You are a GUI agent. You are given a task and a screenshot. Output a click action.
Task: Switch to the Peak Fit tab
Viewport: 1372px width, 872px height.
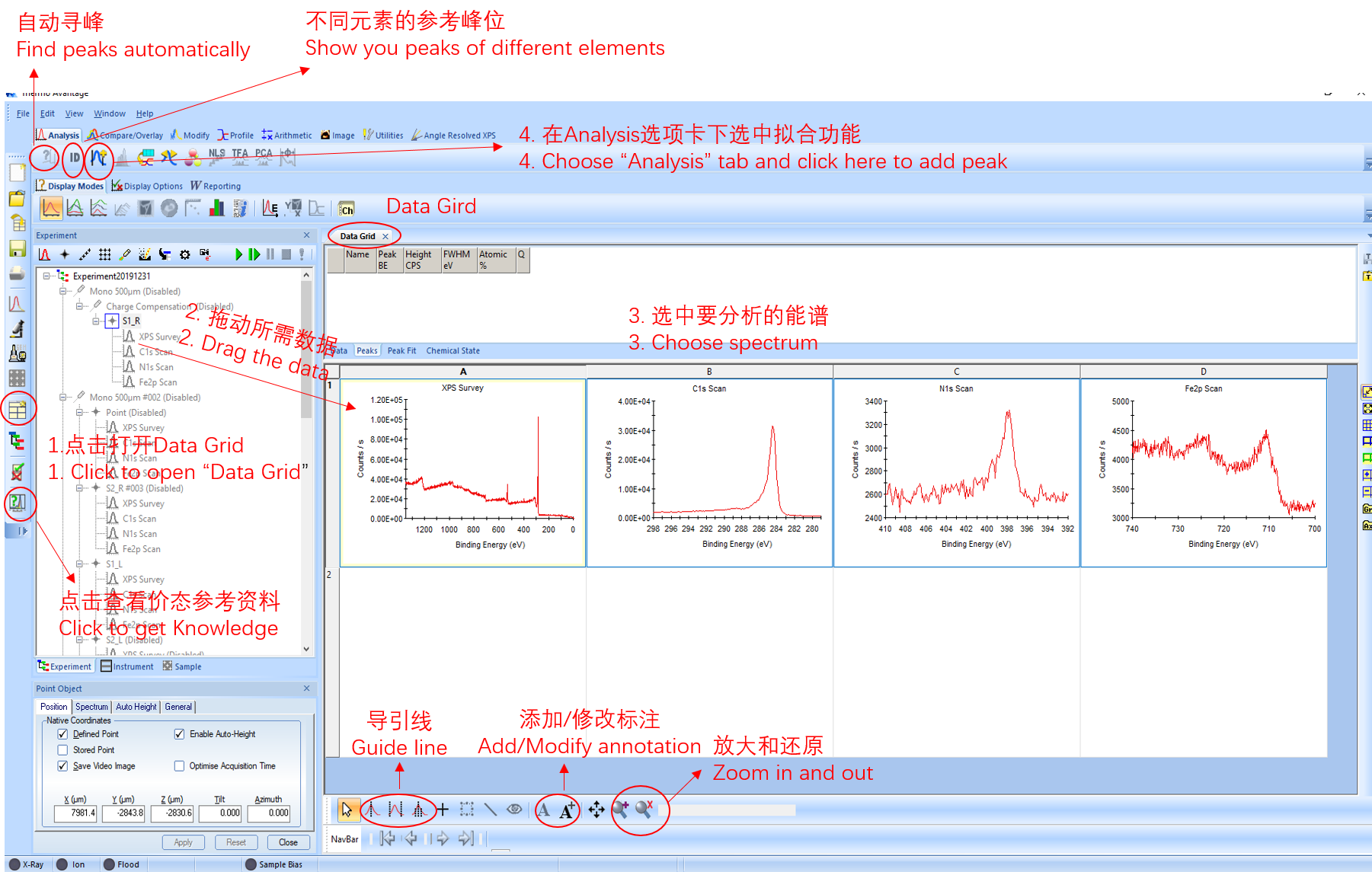tap(401, 351)
